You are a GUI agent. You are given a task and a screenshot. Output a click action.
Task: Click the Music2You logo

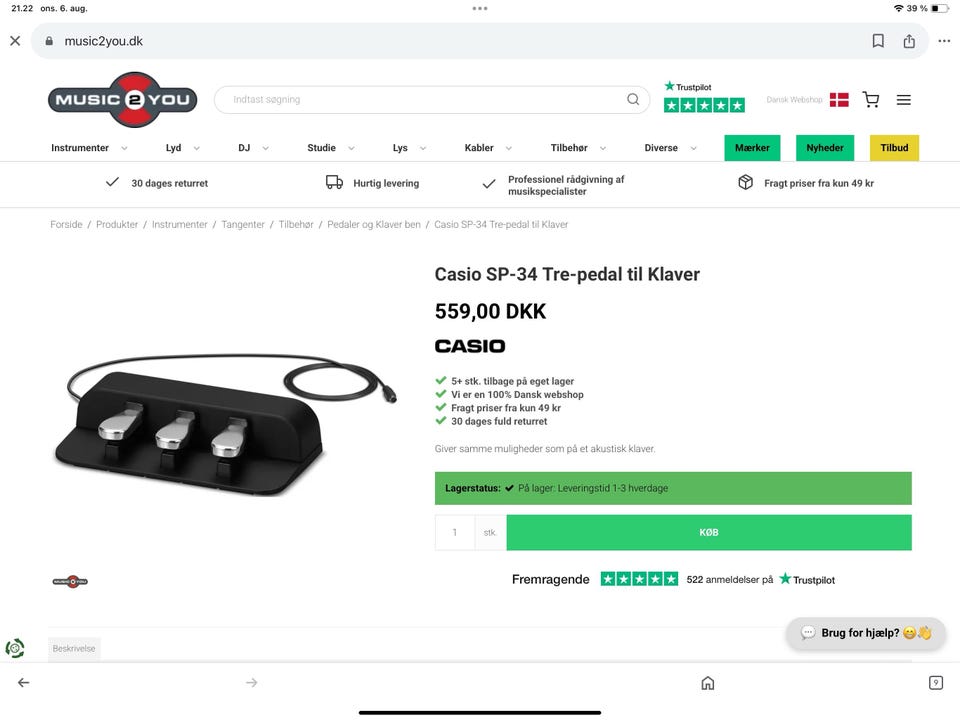[122, 100]
